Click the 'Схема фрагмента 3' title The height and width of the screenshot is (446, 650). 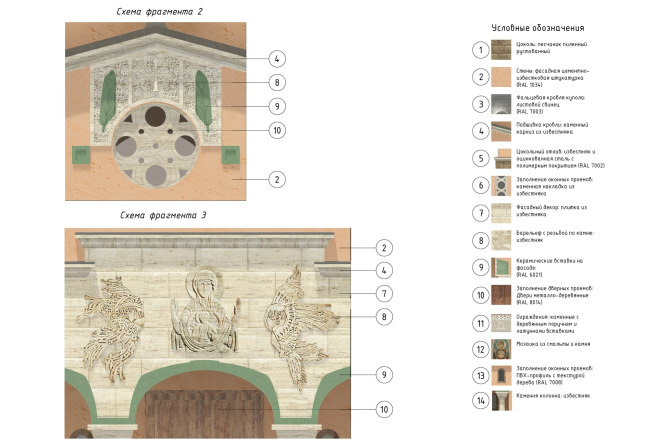pyautogui.click(x=163, y=215)
